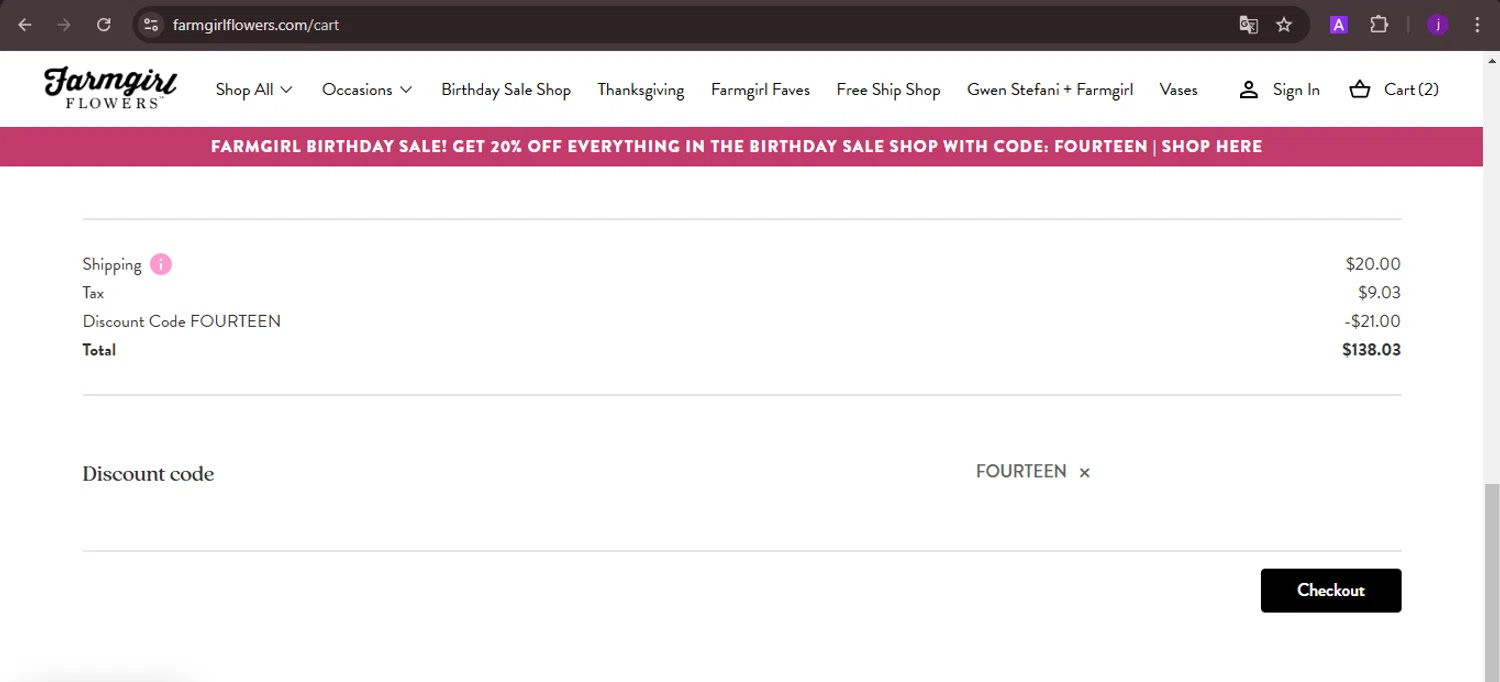
Task: Expand the Occasions menu
Action: (367, 89)
